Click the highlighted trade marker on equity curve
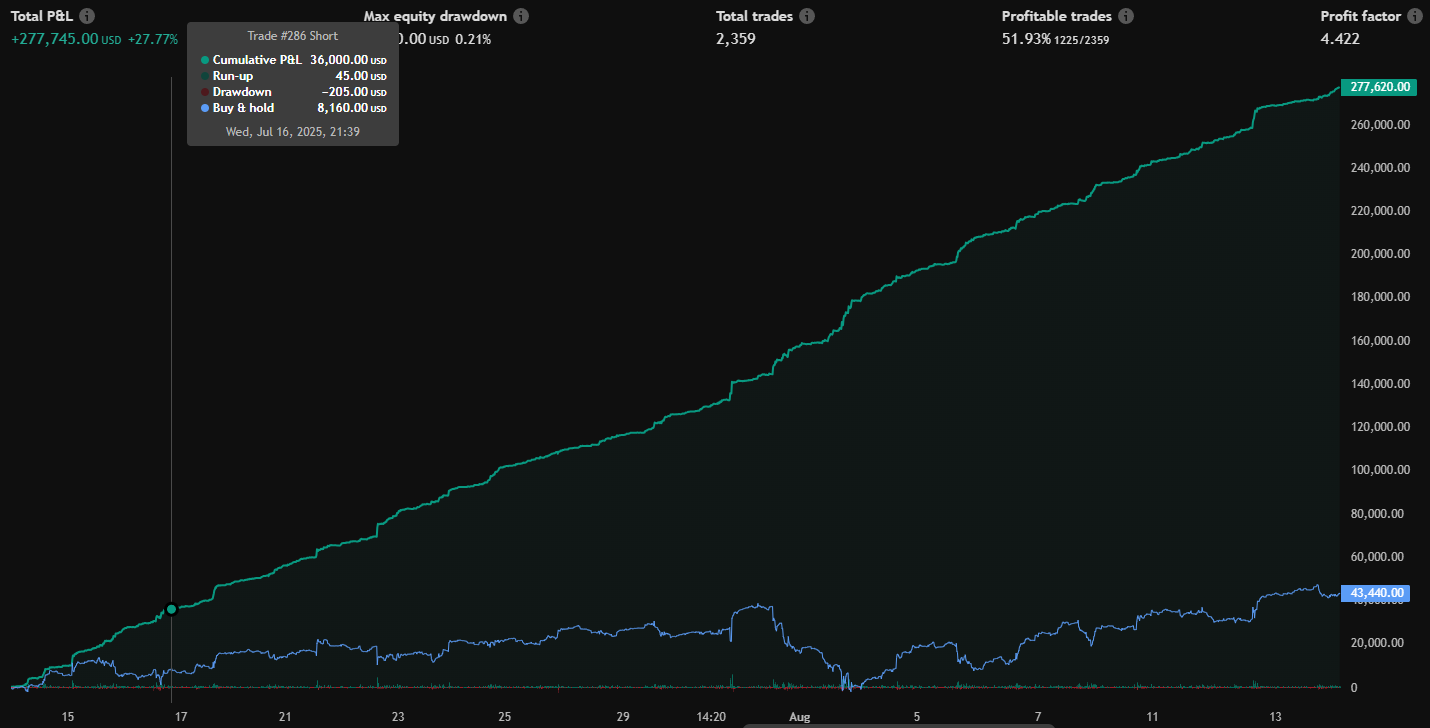 [x=171, y=609]
